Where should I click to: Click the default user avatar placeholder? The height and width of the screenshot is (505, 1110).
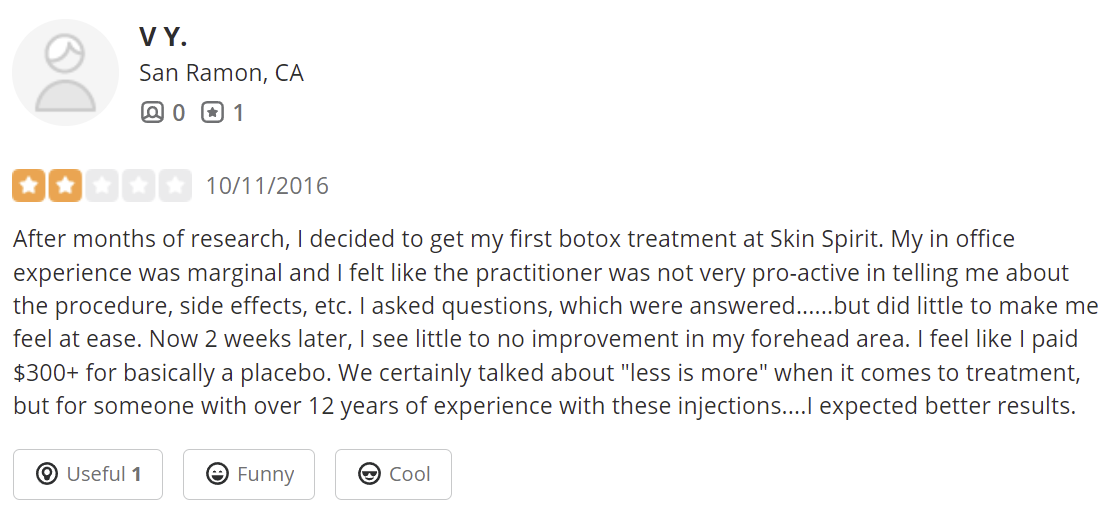coord(65,73)
